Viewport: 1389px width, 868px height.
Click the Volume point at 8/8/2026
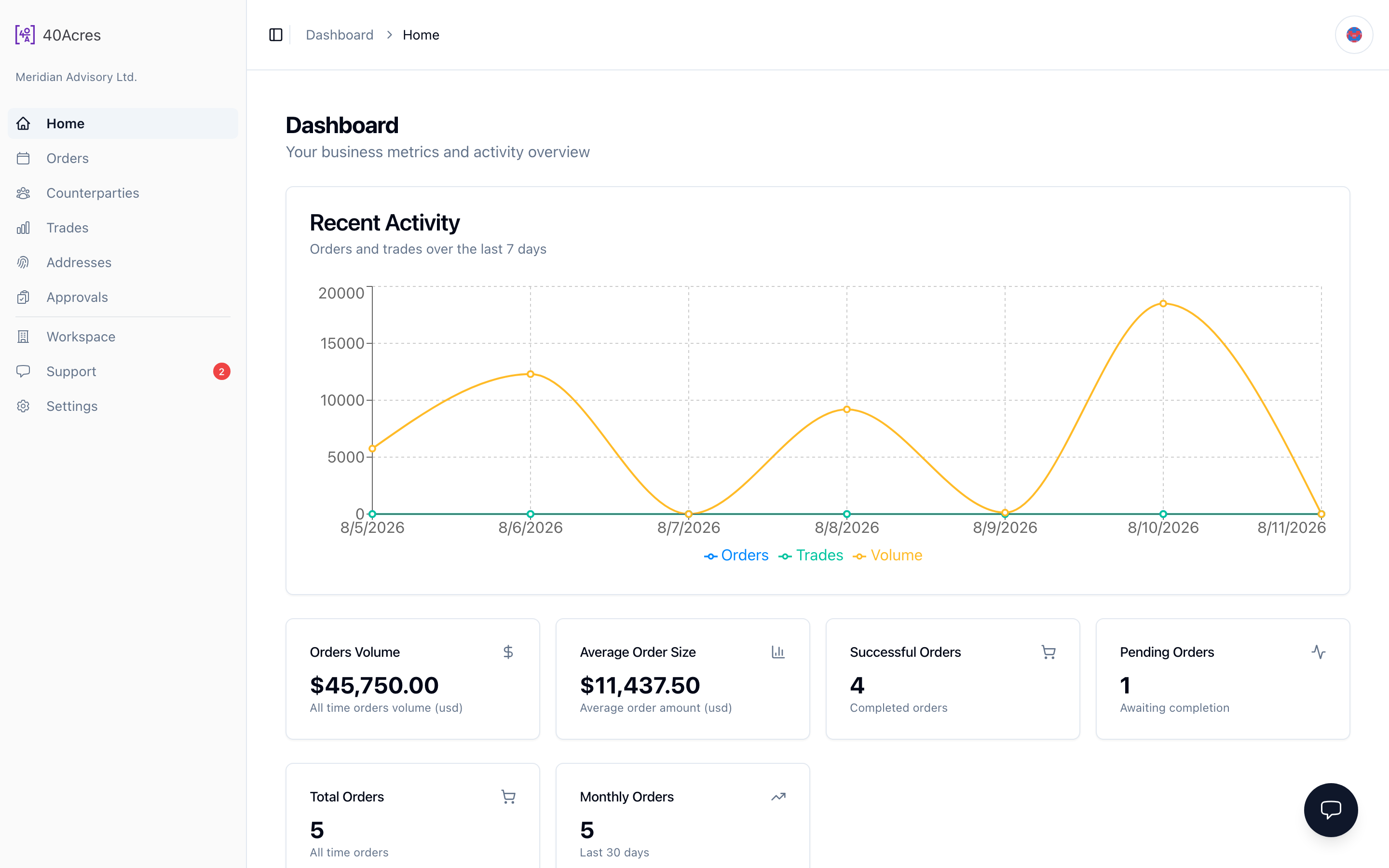coord(846,409)
